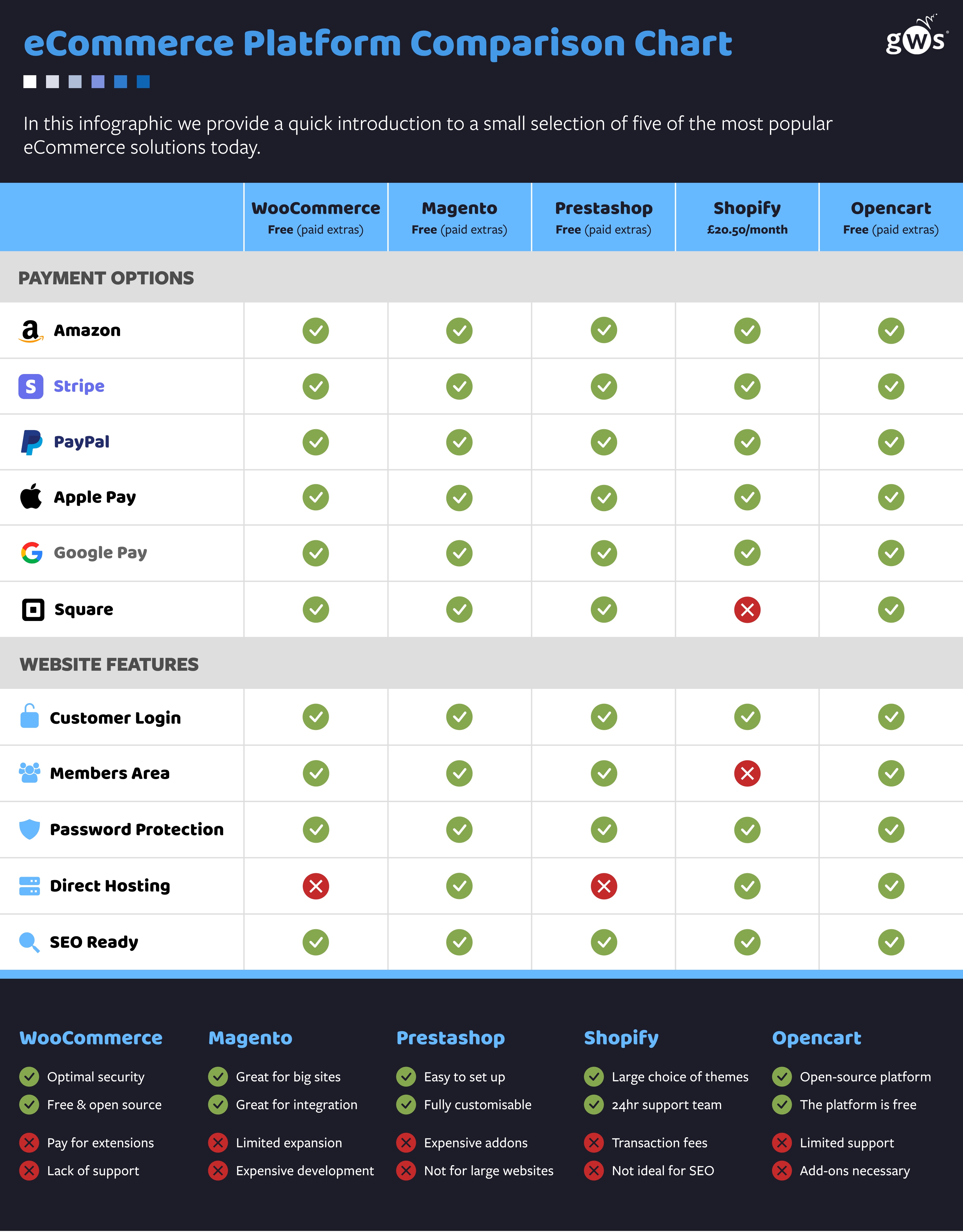Click the 'Not ideal for SEO' text

663,1171
